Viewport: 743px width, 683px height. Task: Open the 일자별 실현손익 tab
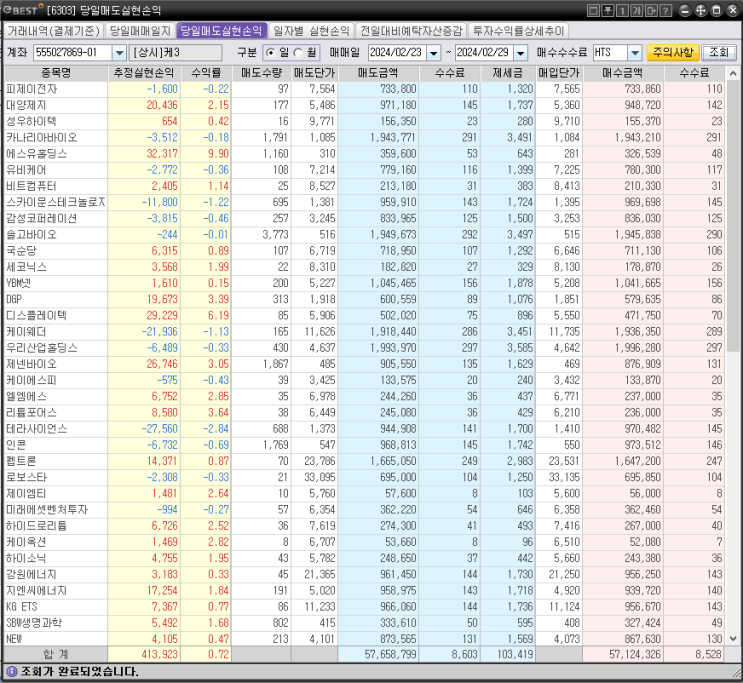311,31
